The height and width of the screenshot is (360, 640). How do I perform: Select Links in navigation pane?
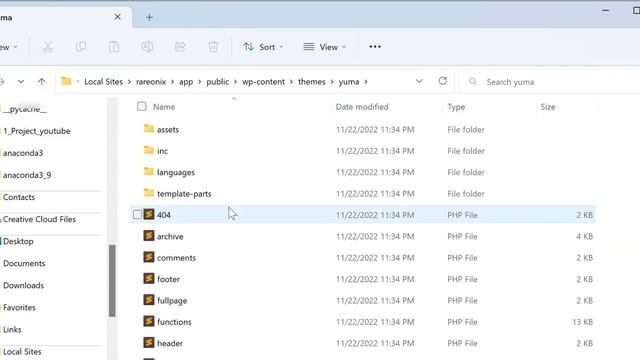(x=12, y=329)
